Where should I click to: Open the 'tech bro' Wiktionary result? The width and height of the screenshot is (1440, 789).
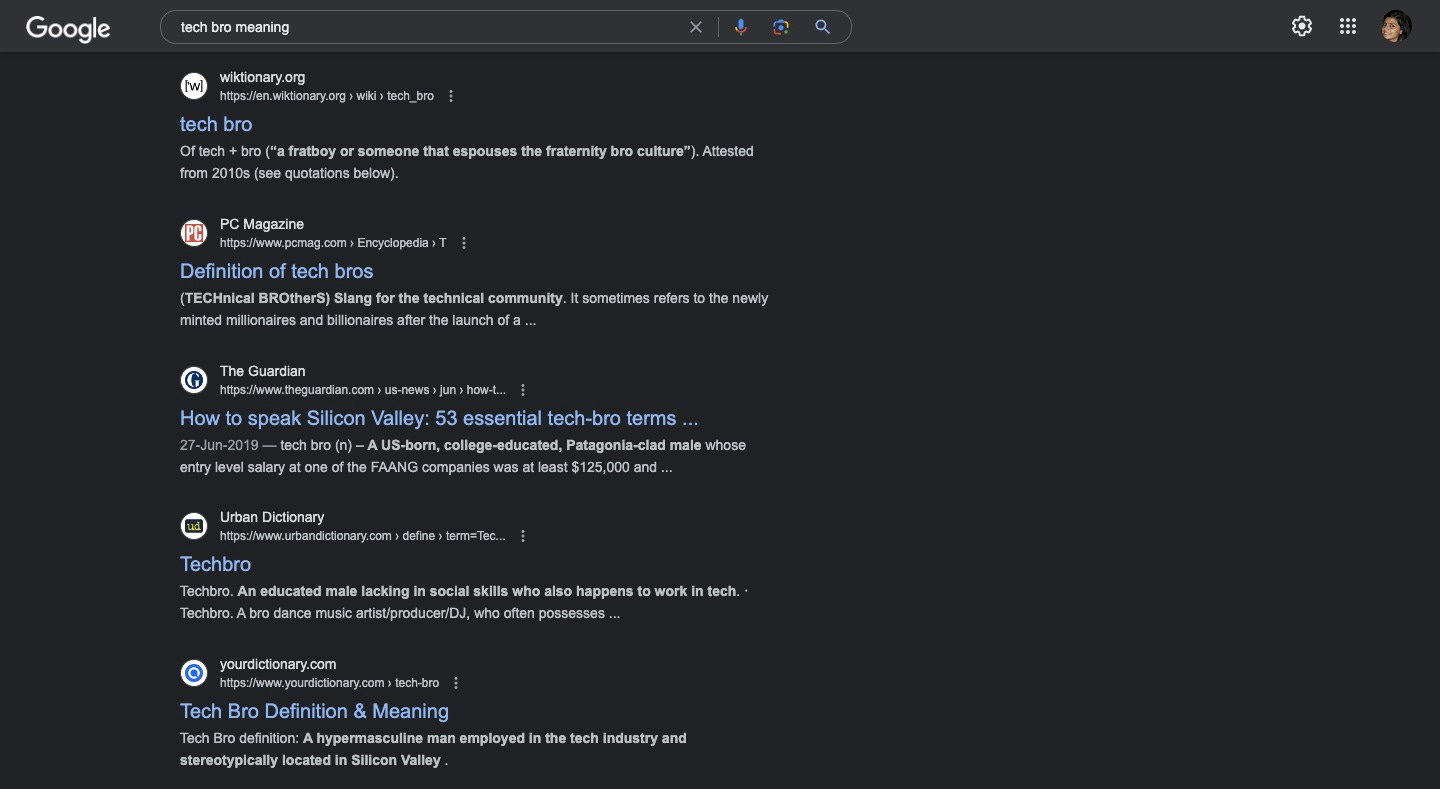pos(216,124)
